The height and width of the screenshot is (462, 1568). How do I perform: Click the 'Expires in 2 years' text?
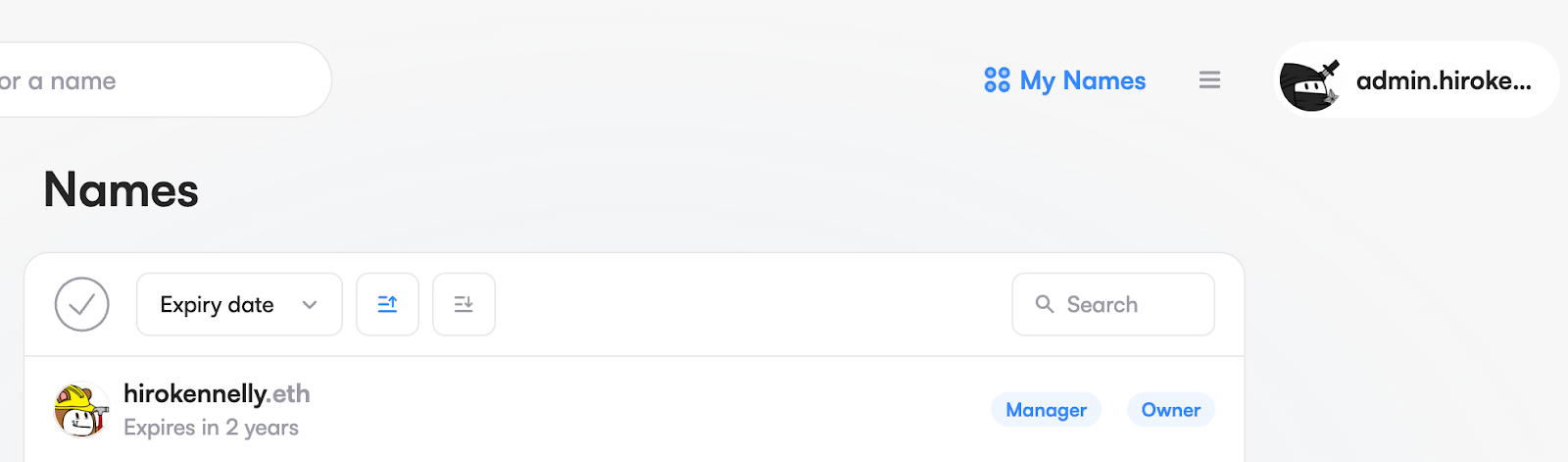(211, 428)
